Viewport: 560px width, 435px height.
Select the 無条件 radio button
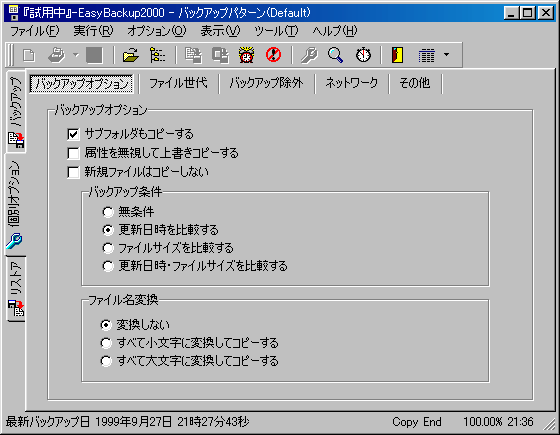[108, 212]
